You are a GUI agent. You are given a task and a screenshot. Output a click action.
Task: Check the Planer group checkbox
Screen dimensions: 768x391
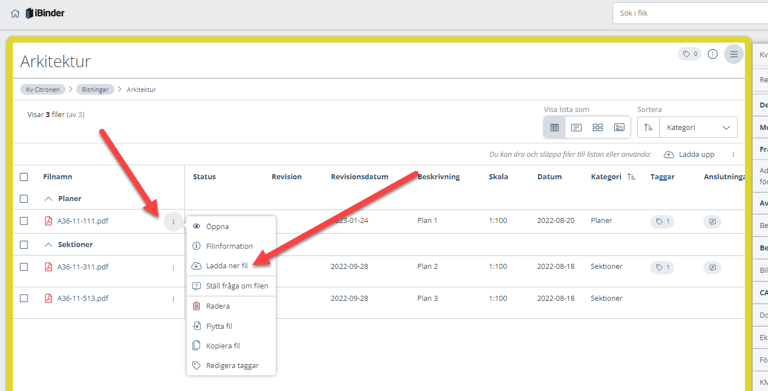point(24,198)
